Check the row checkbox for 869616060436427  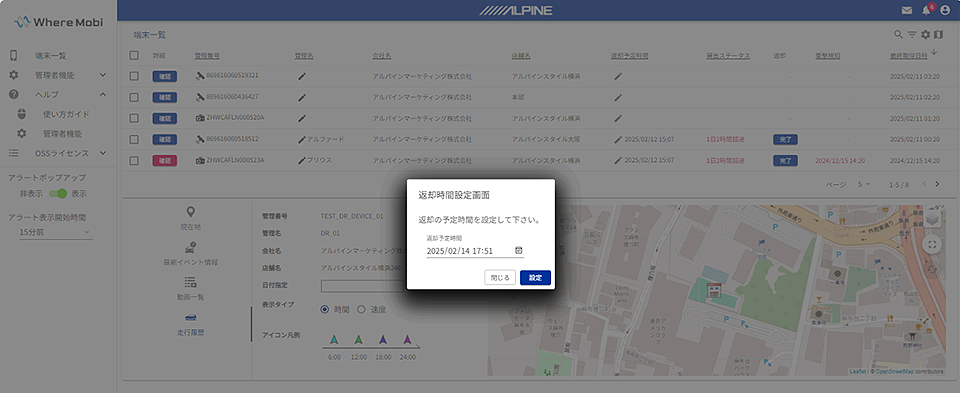point(134,97)
